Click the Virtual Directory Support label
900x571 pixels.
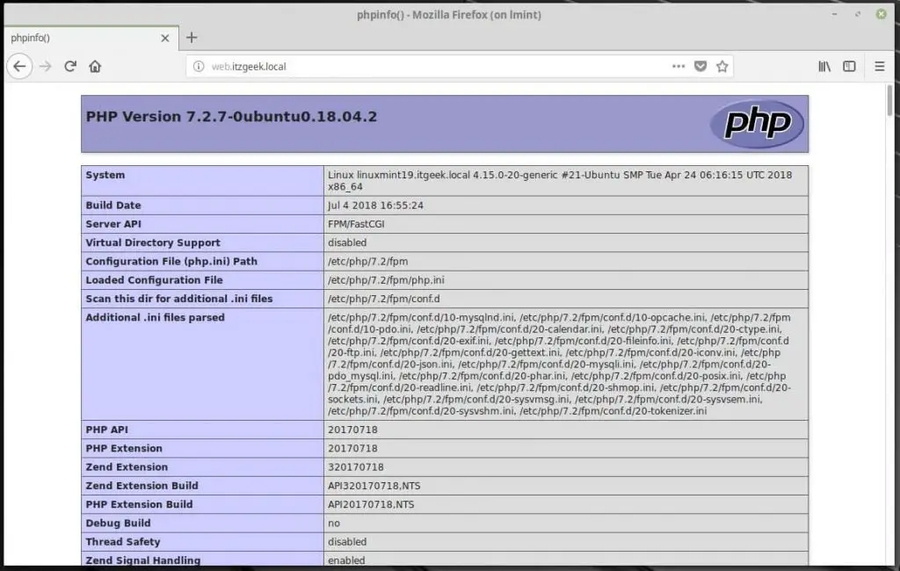[x=153, y=243]
